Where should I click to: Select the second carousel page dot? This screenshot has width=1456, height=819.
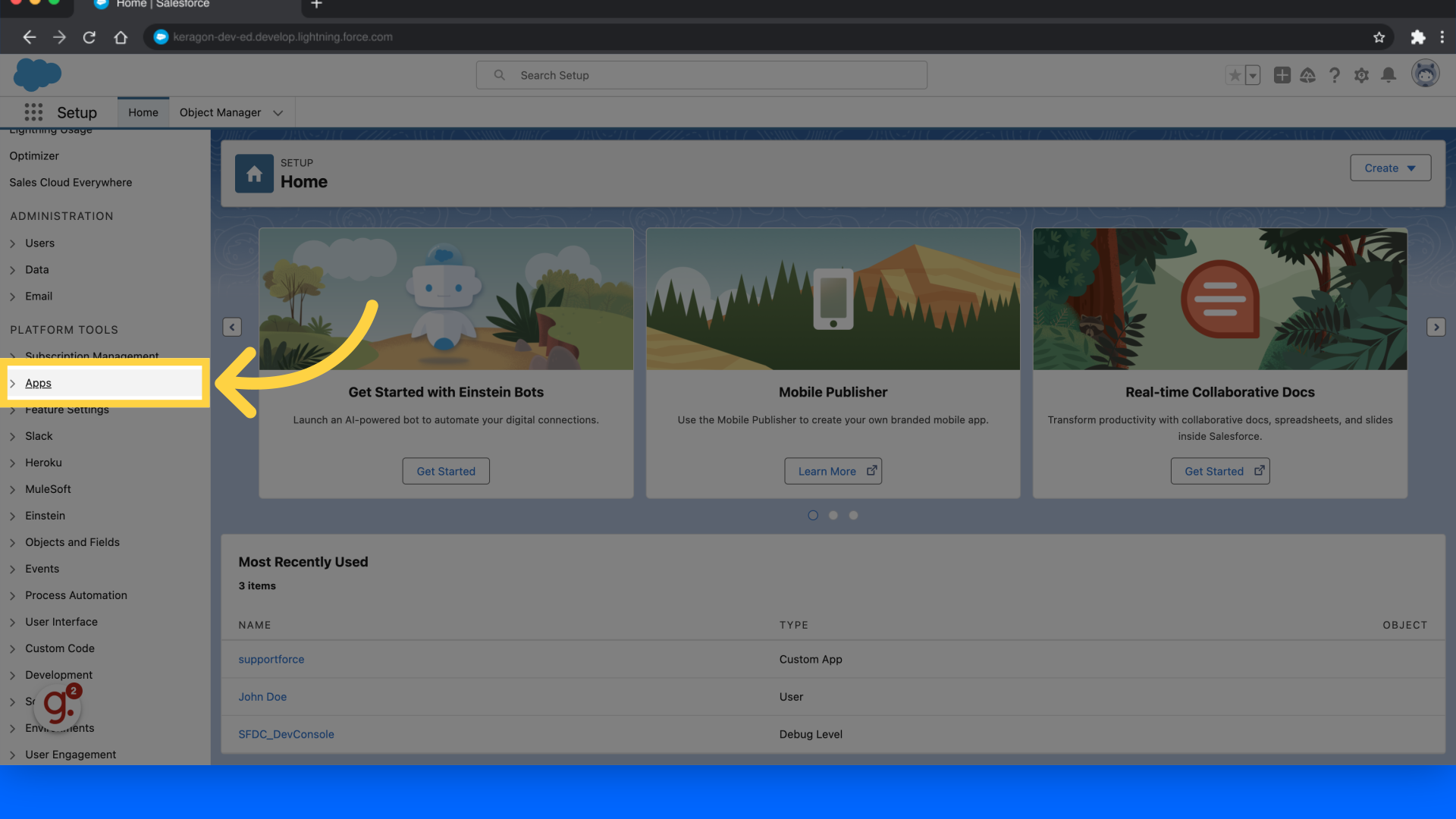(833, 515)
